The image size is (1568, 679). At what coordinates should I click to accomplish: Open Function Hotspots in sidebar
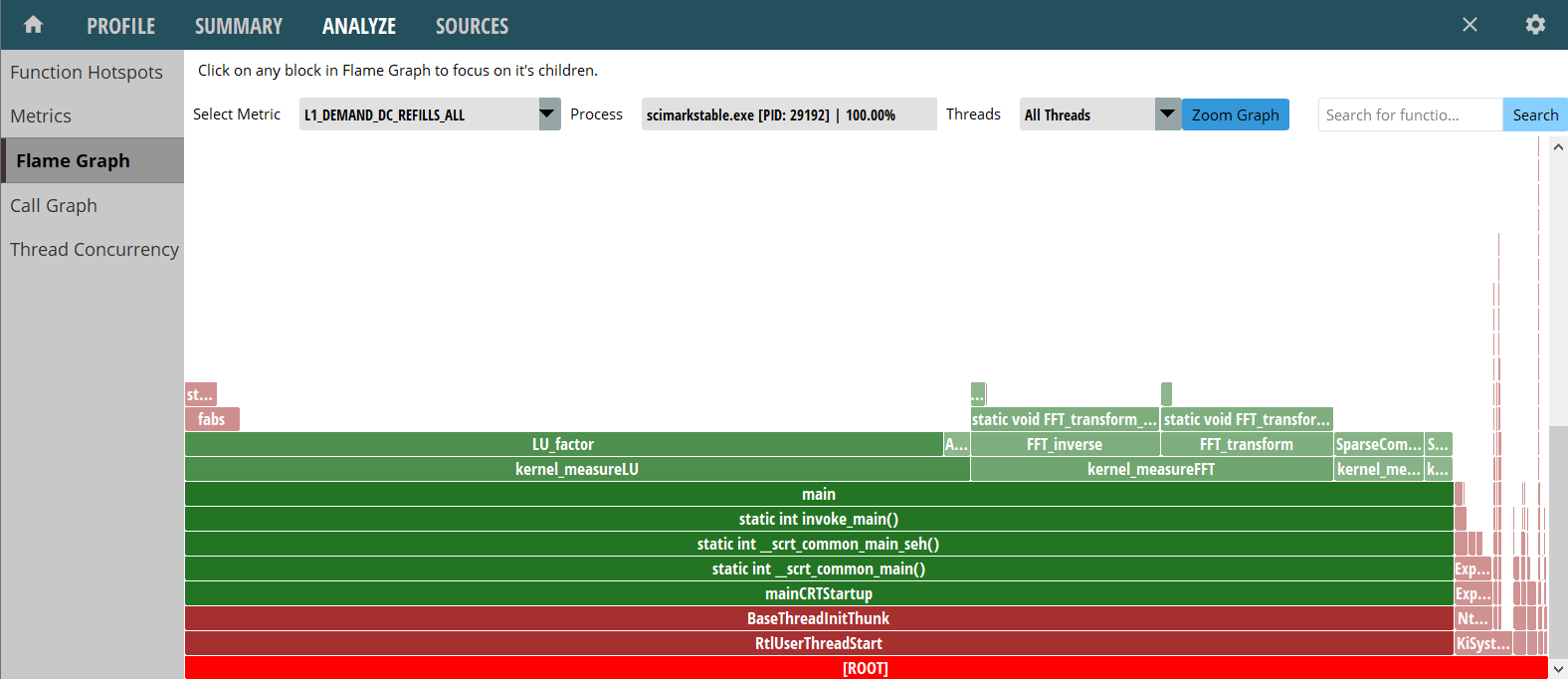coord(87,72)
